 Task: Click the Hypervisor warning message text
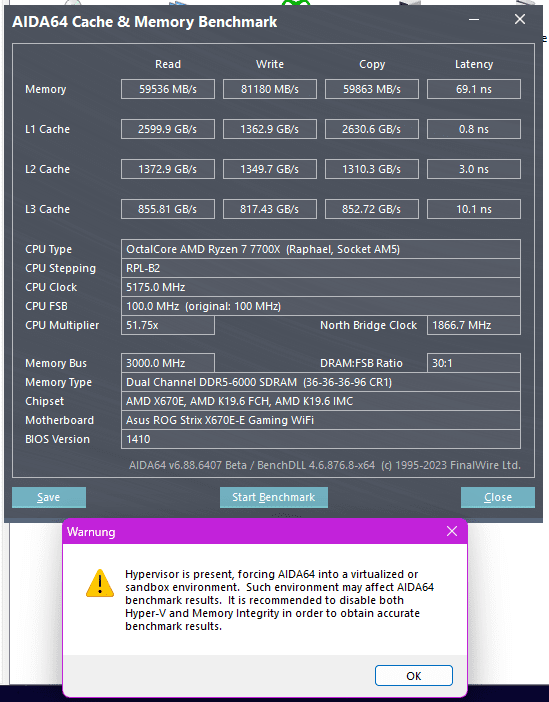[279, 600]
